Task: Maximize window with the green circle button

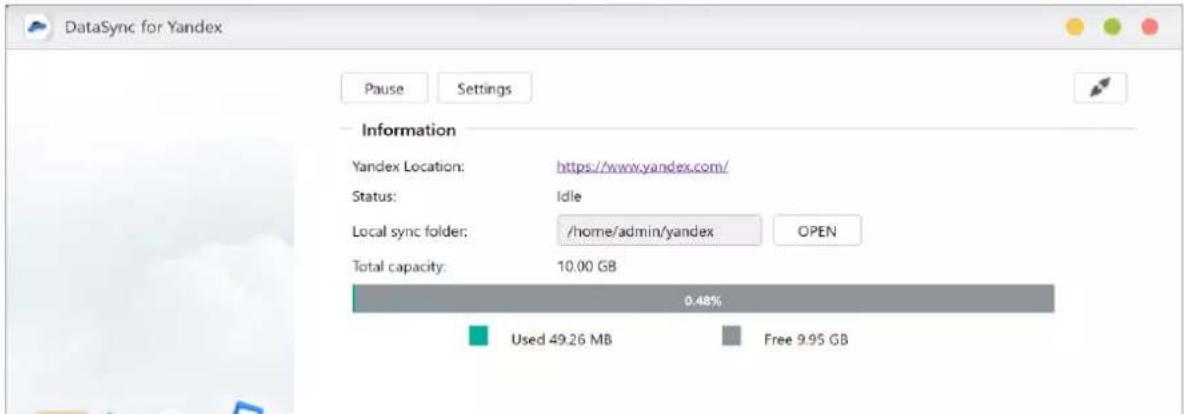Action: [x=1112, y=27]
